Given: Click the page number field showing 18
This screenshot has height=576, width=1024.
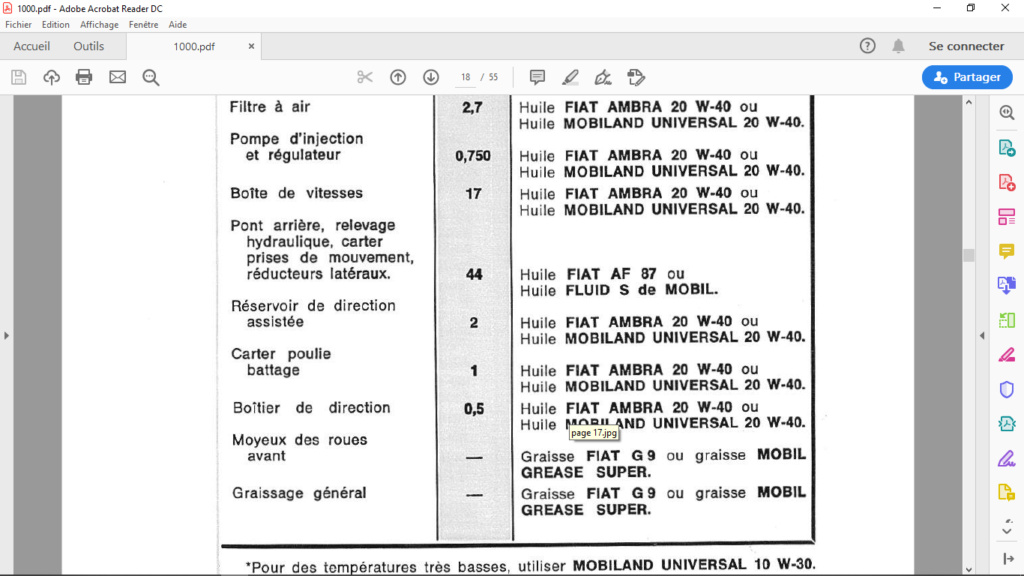Looking at the screenshot, I should (x=466, y=77).
